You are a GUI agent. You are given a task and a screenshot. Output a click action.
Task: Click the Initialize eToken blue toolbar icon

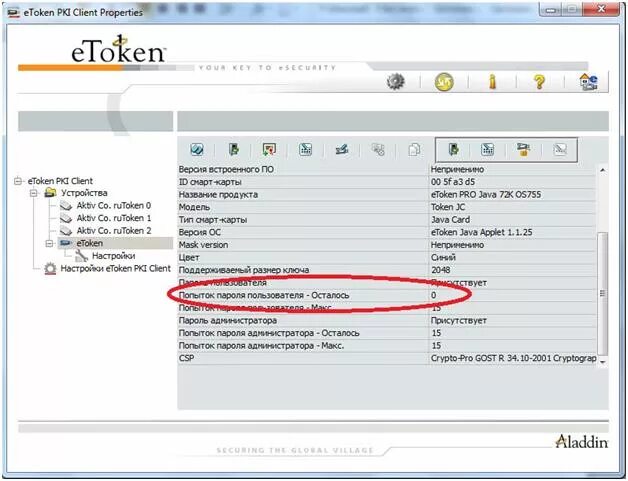coord(197,150)
